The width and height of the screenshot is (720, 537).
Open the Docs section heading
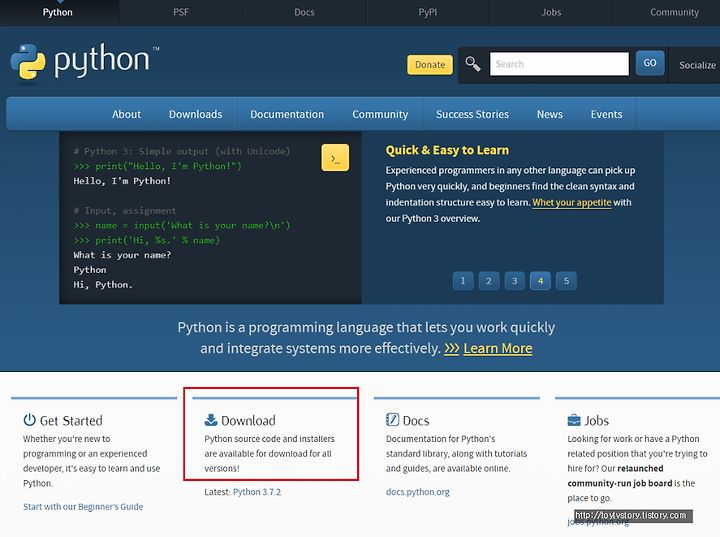coord(416,421)
